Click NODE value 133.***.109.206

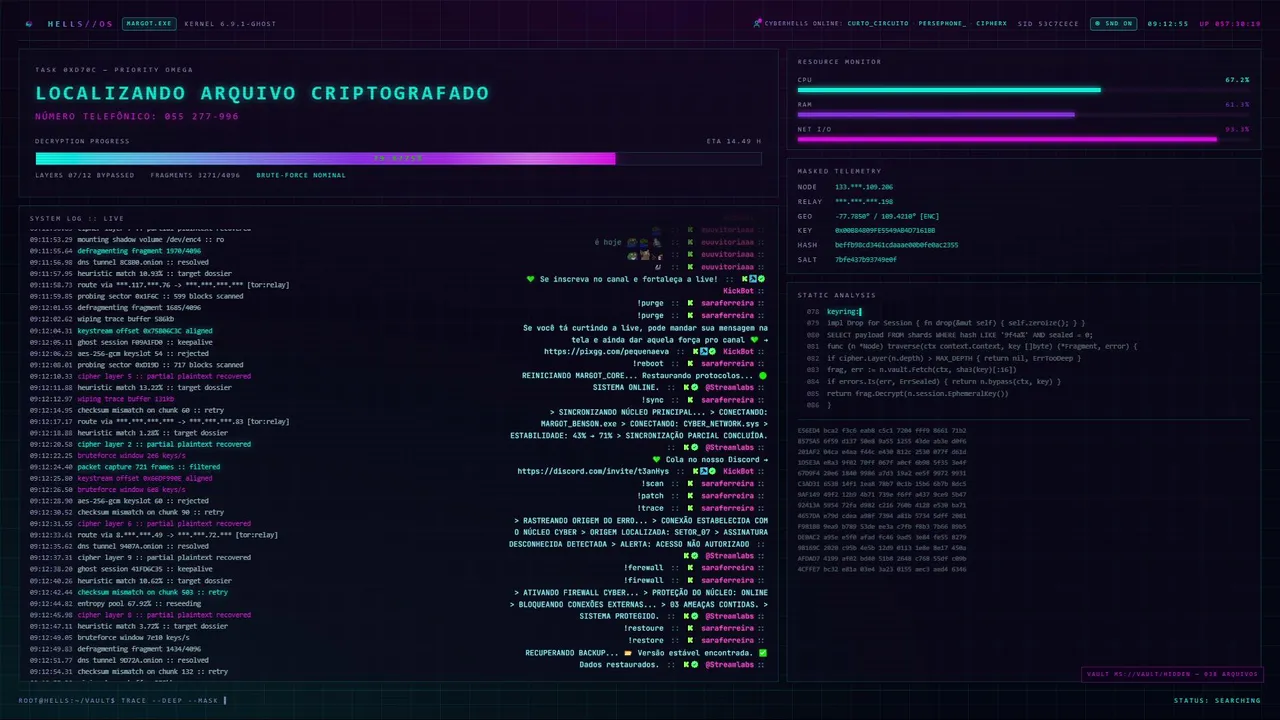[x=864, y=187]
